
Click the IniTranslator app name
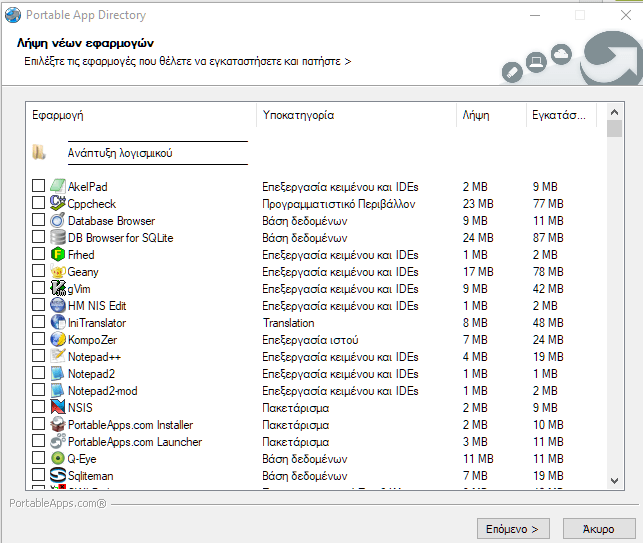(97, 323)
